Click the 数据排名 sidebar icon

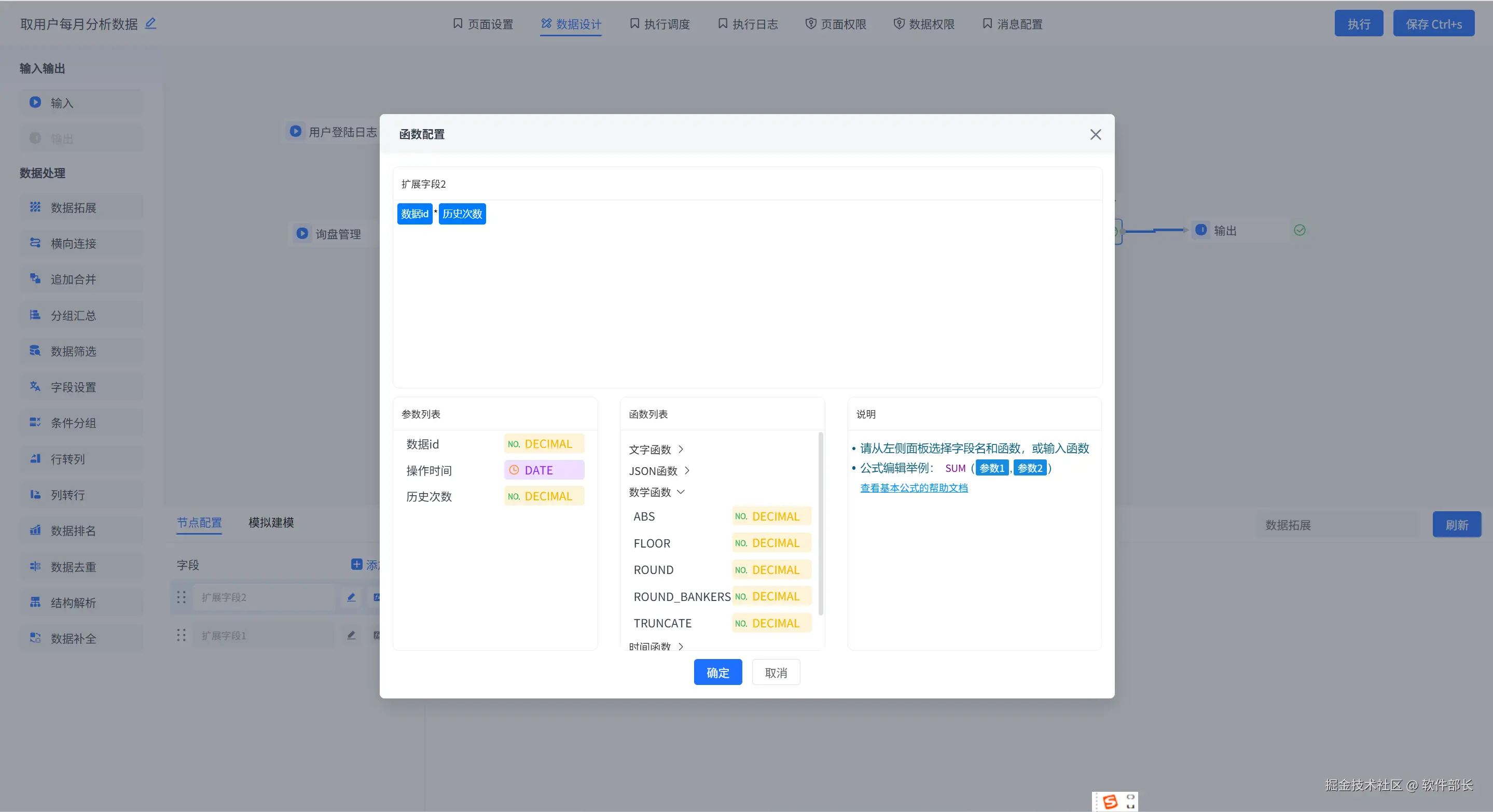tap(35, 530)
